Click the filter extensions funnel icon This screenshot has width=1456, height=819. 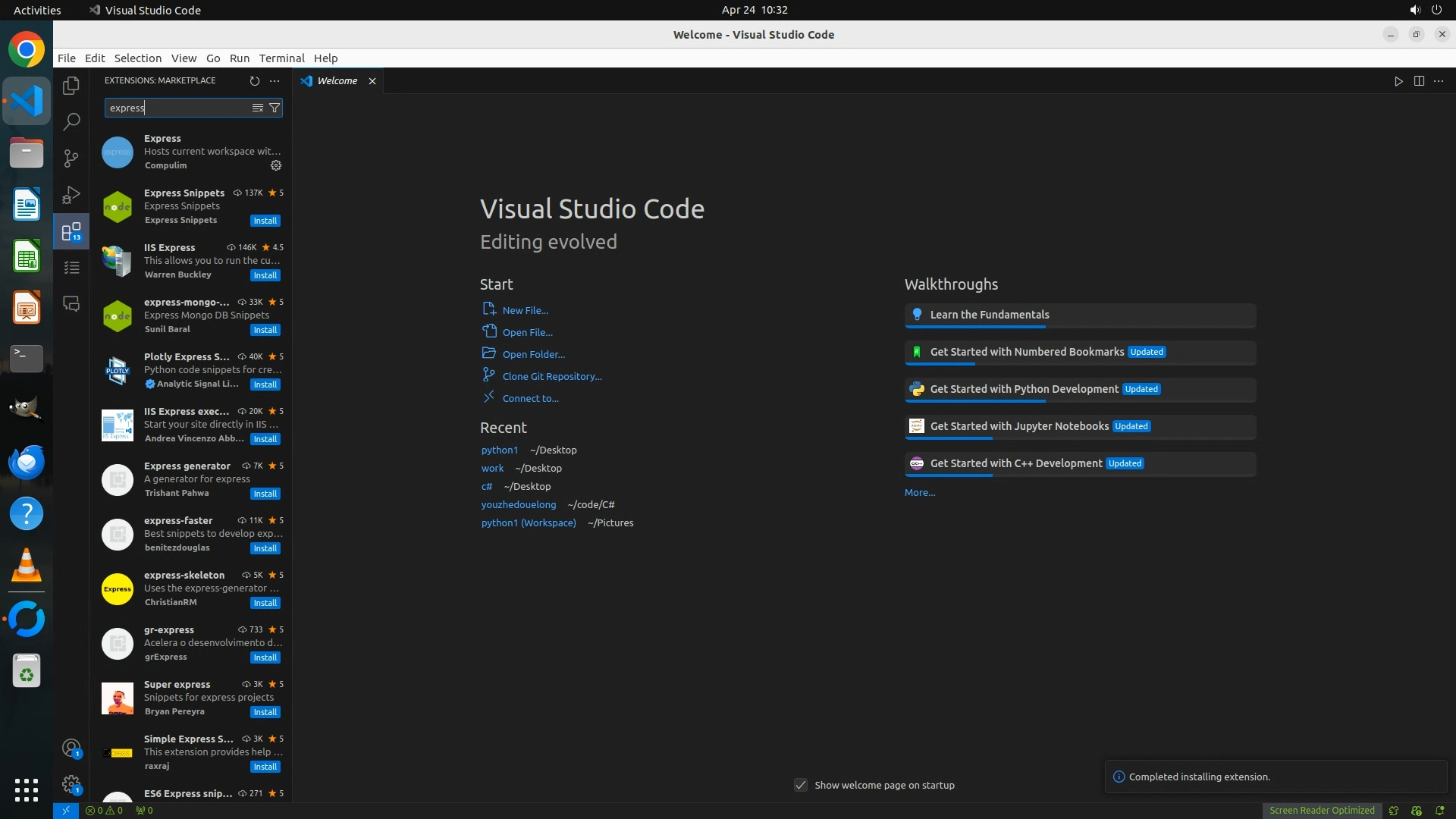point(275,108)
